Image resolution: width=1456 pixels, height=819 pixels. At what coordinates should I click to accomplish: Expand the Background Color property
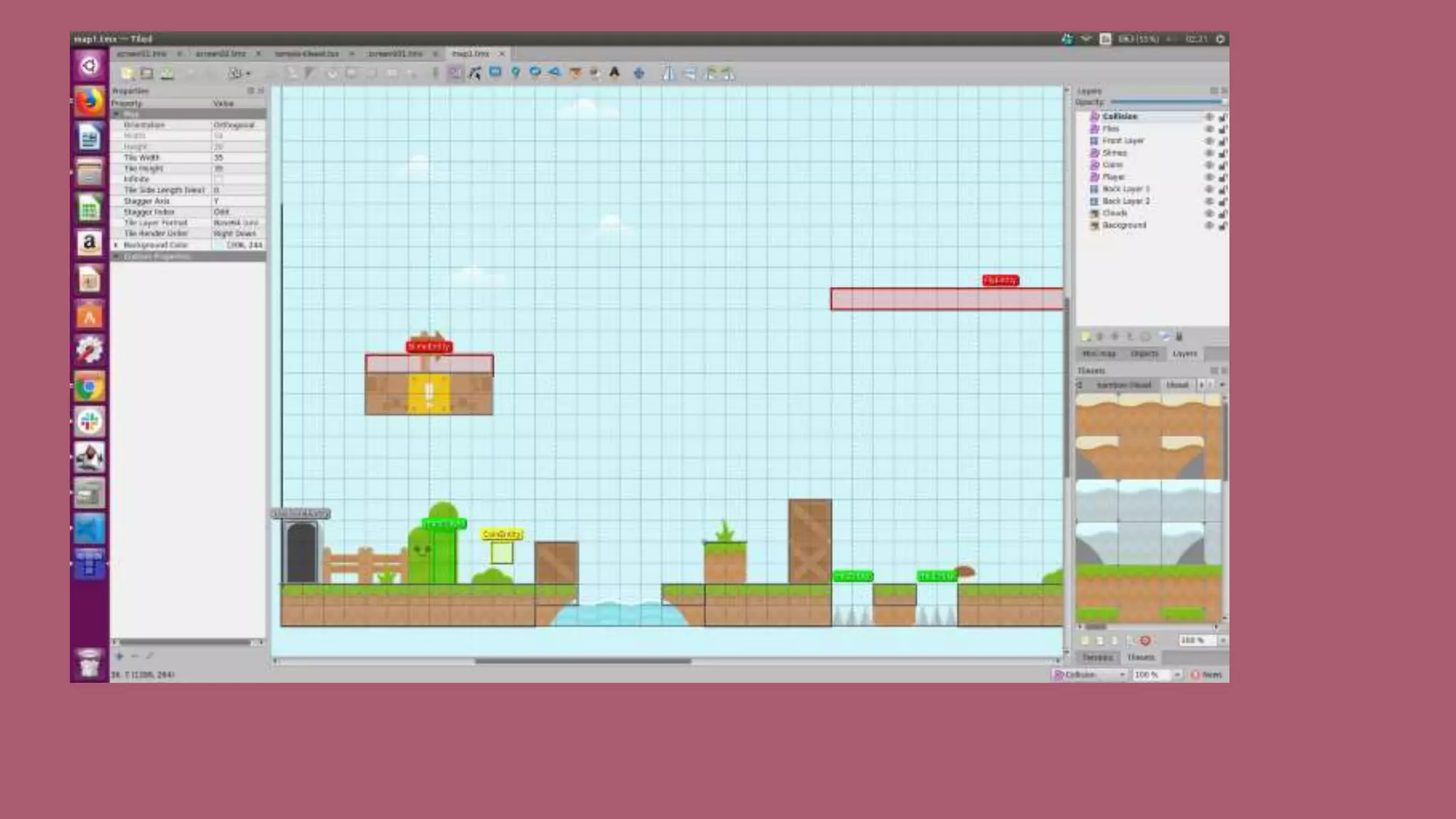117,245
